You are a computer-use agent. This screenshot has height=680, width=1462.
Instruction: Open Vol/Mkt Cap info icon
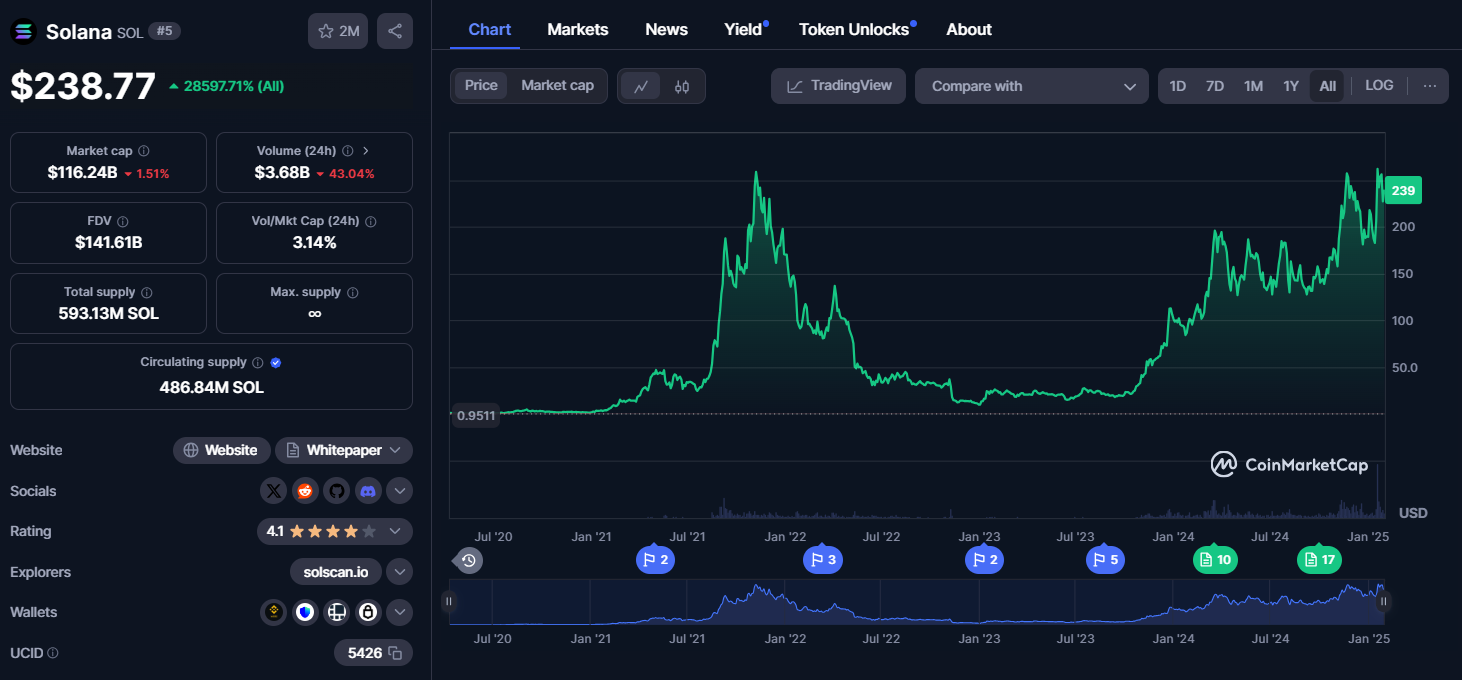pos(371,221)
